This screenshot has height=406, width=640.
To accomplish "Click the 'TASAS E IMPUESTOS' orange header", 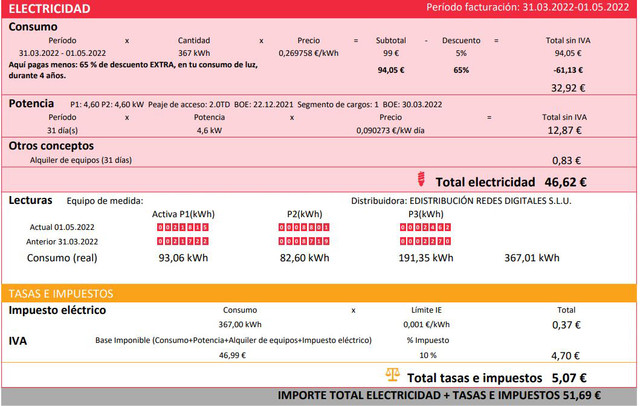I will pyautogui.click(x=61, y=294).
